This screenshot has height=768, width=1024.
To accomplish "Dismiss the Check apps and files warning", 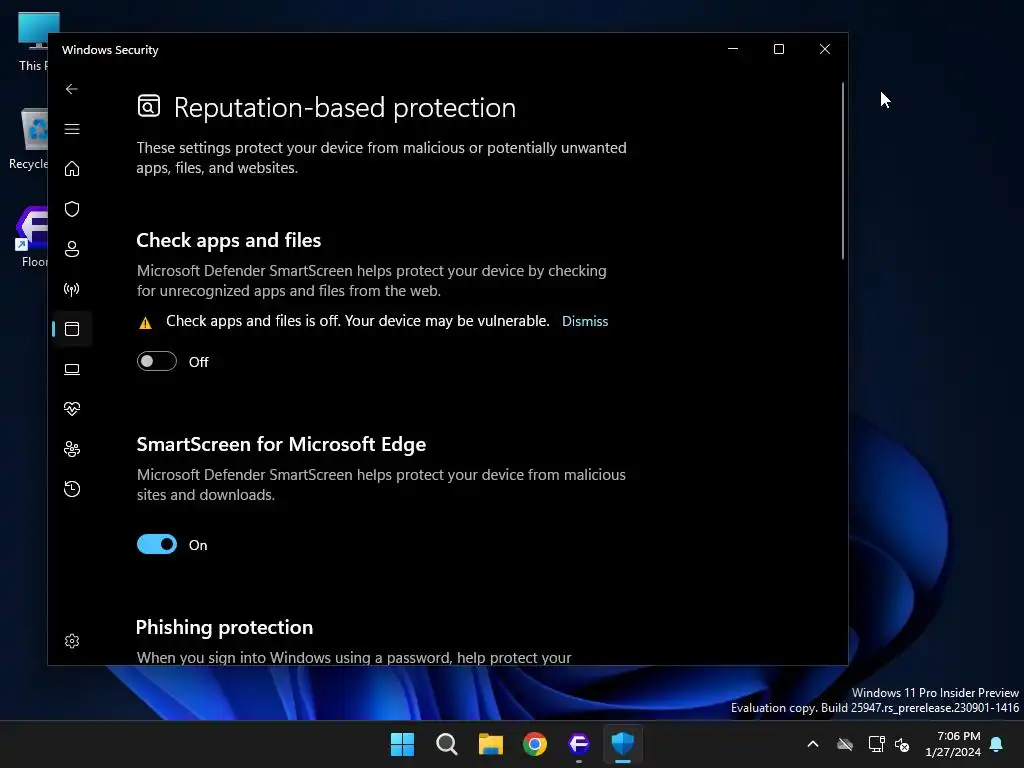I will point(585,321).
